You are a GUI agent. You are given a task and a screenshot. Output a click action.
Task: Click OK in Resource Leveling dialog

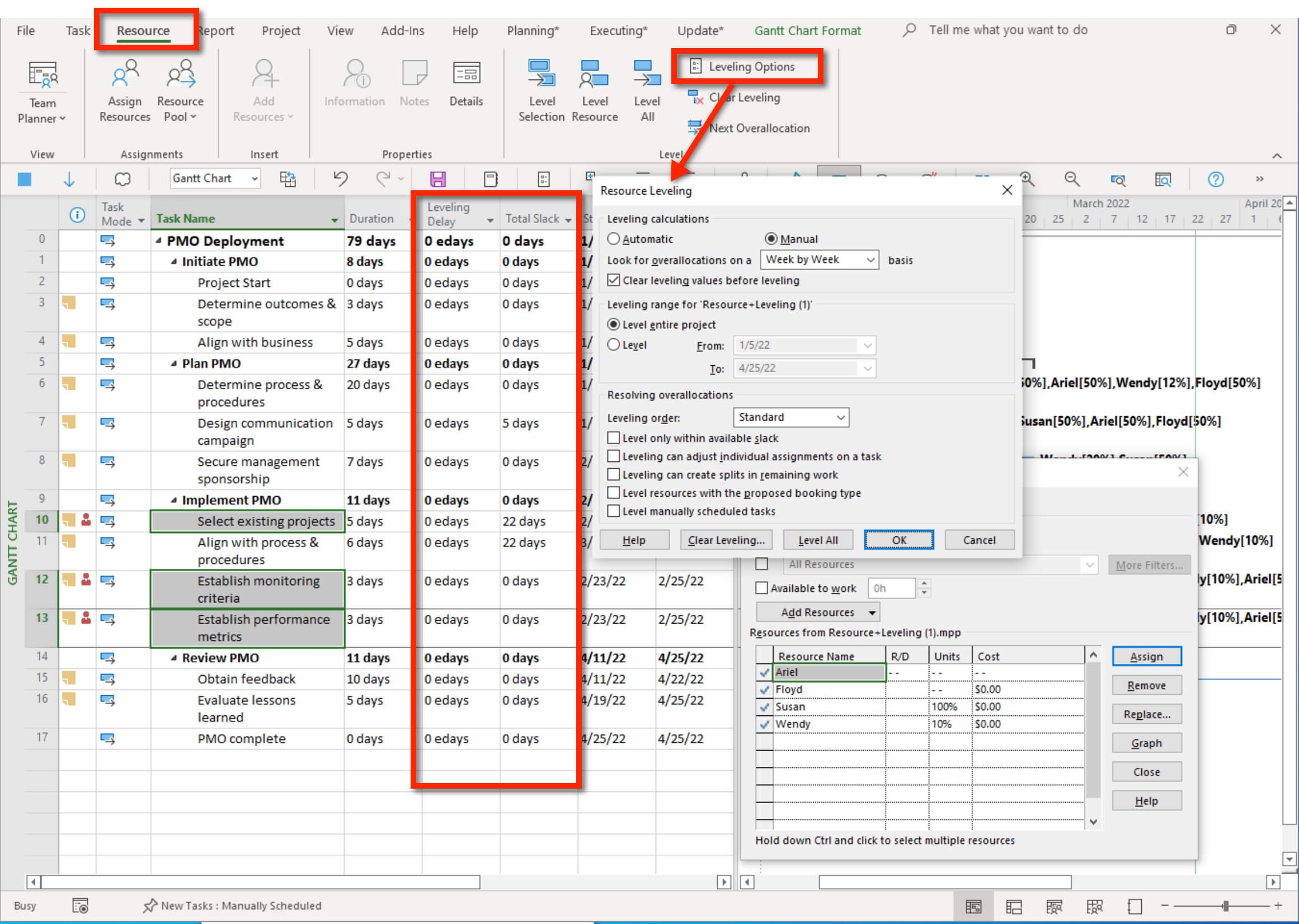click(898, 540)
